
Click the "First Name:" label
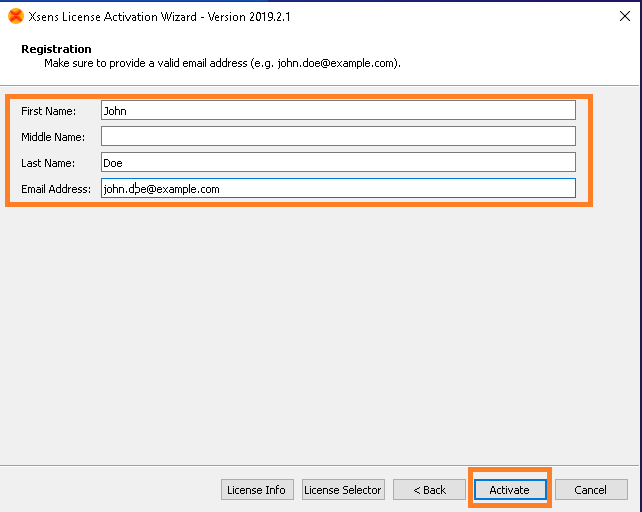point(48,111)
